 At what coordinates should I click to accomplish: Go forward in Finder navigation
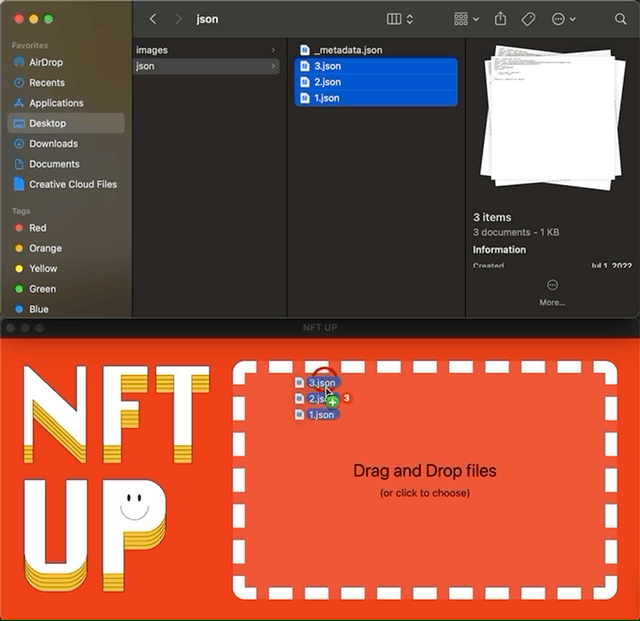[x=178, y=19]
